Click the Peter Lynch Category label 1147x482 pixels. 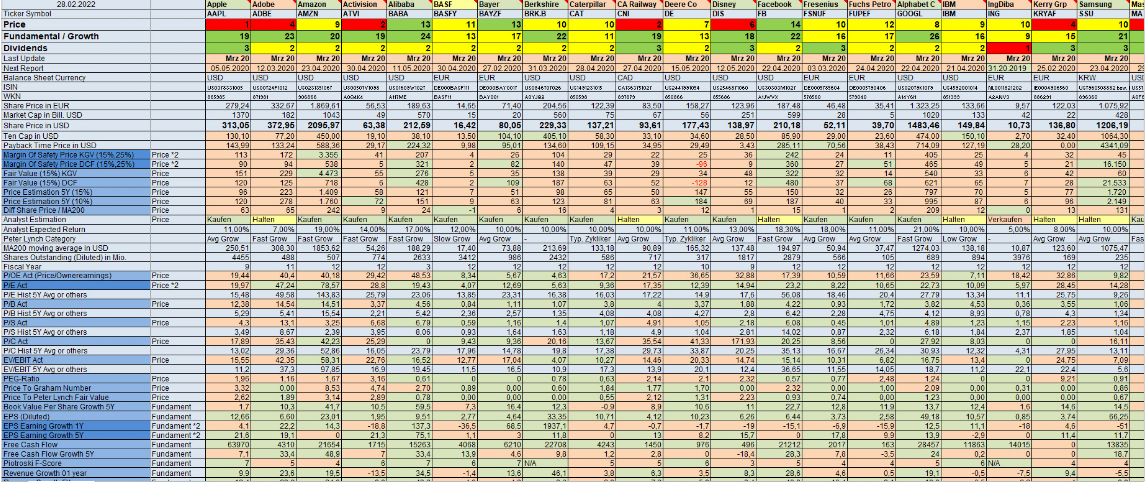tap(75, 238)
